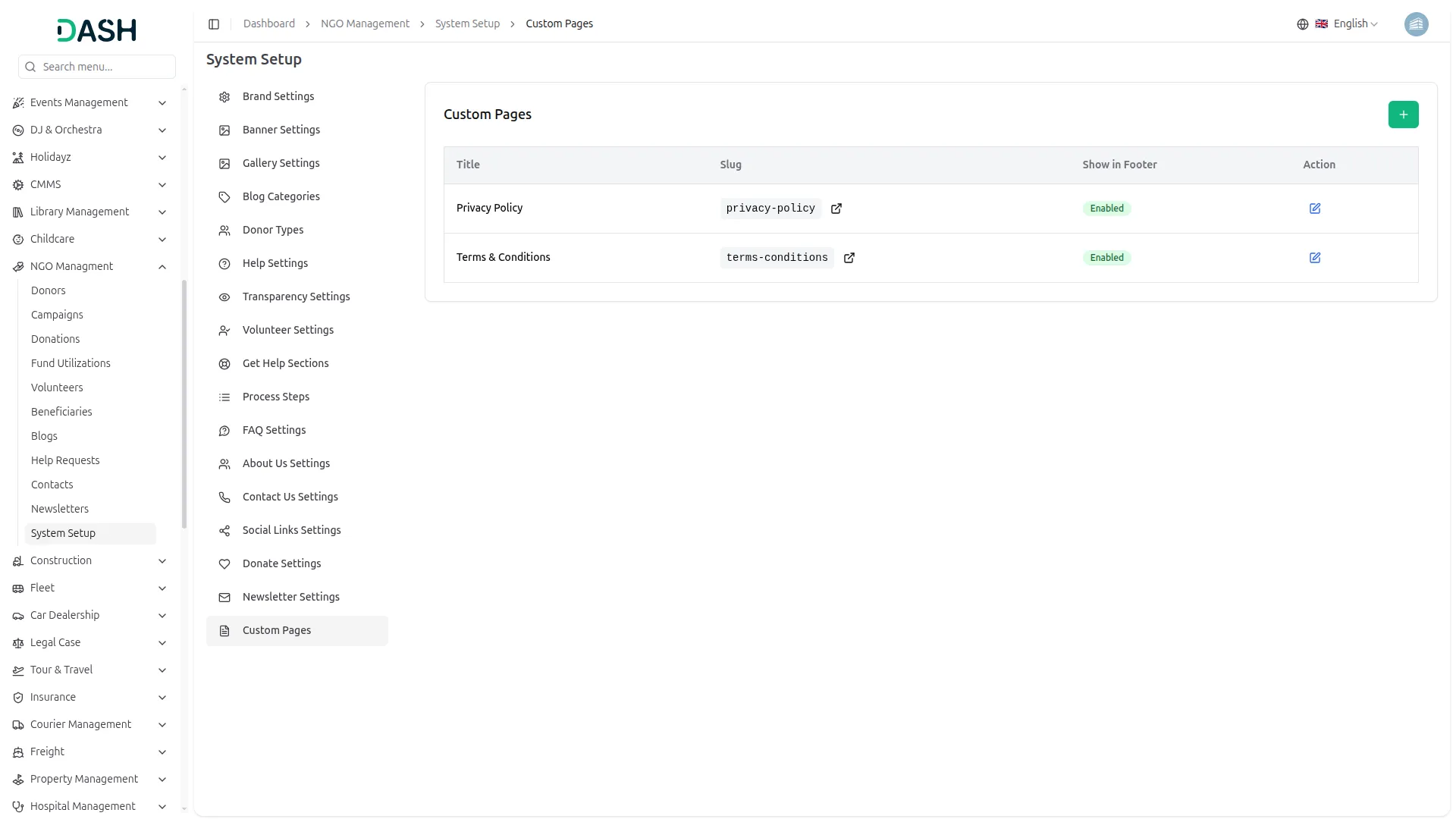
Task: Click the add custom page plus button
Action: click(x=1403, y=115)
